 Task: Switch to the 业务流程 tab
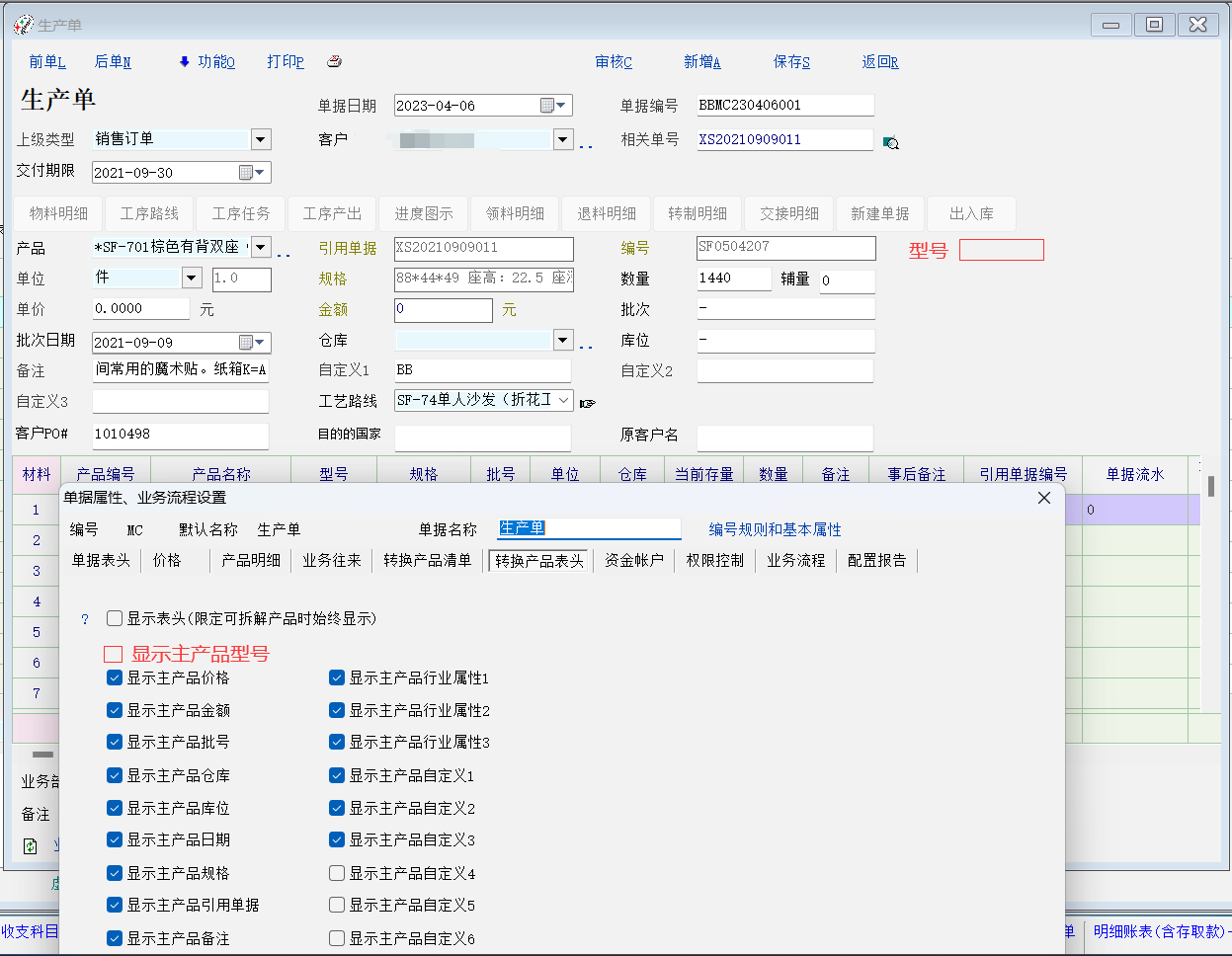point(795,560)
